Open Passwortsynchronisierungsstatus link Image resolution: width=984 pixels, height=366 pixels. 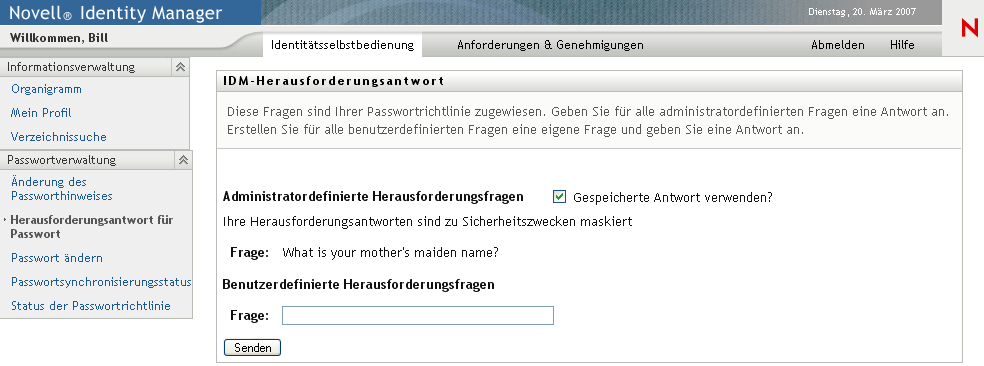101,282
